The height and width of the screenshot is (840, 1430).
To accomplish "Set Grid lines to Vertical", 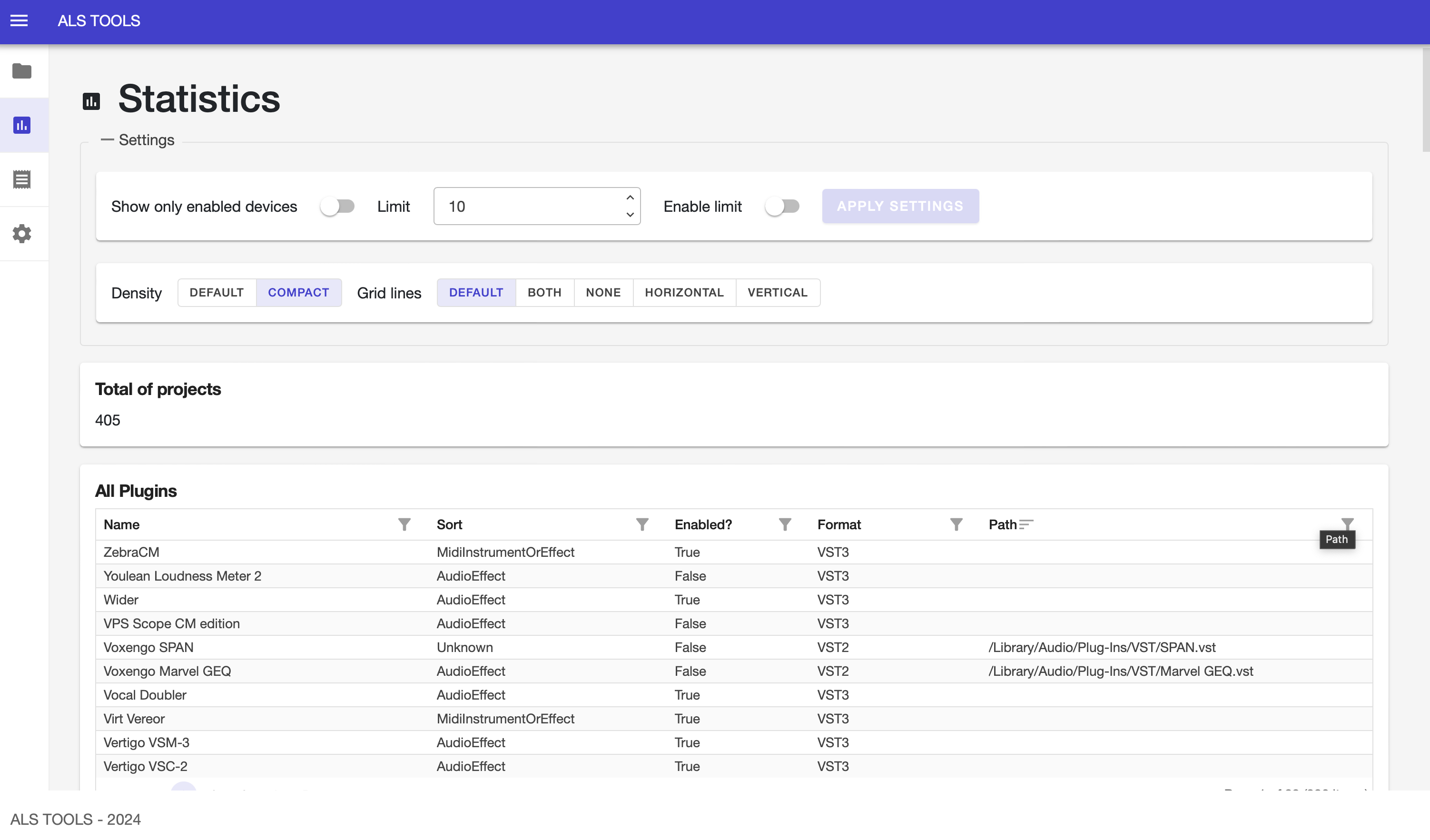I will coord(778,292).
